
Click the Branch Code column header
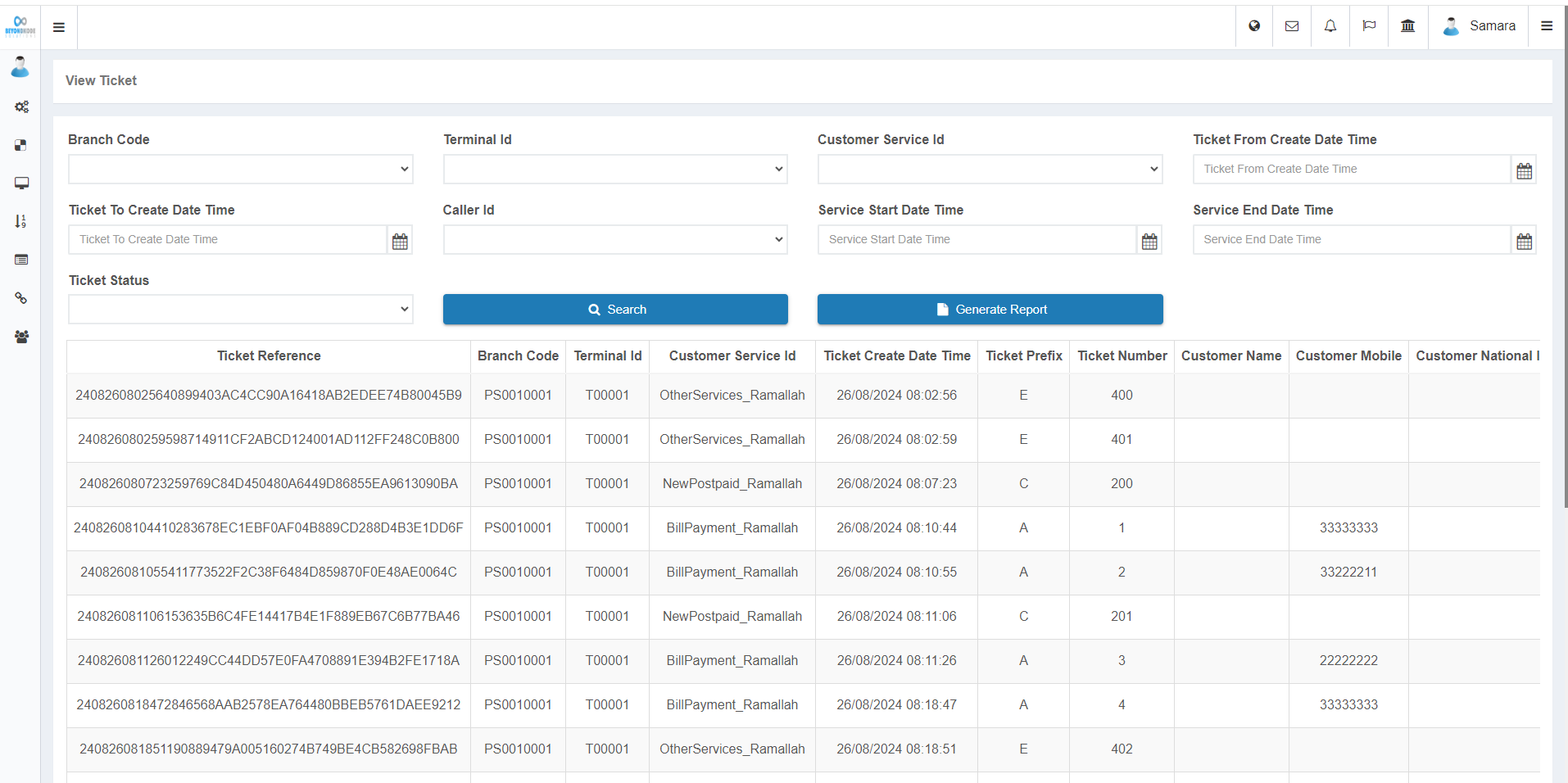point(518,356)
